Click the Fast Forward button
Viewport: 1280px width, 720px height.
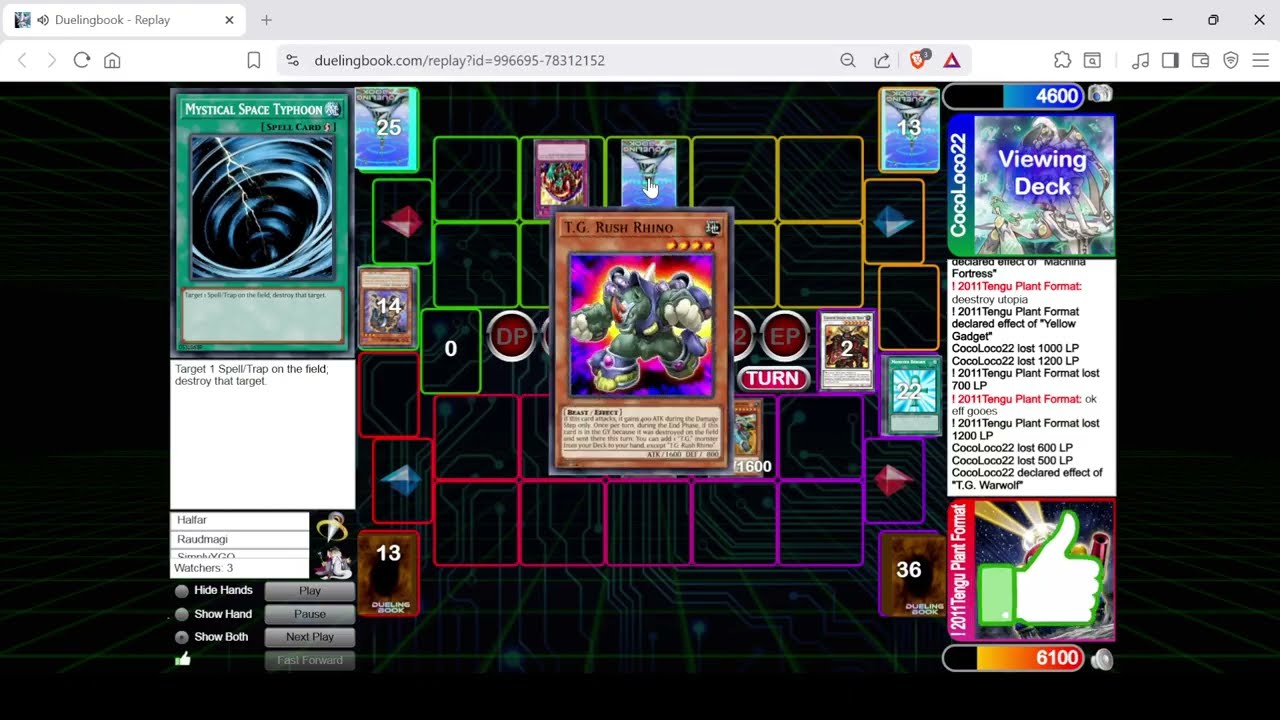310,660
